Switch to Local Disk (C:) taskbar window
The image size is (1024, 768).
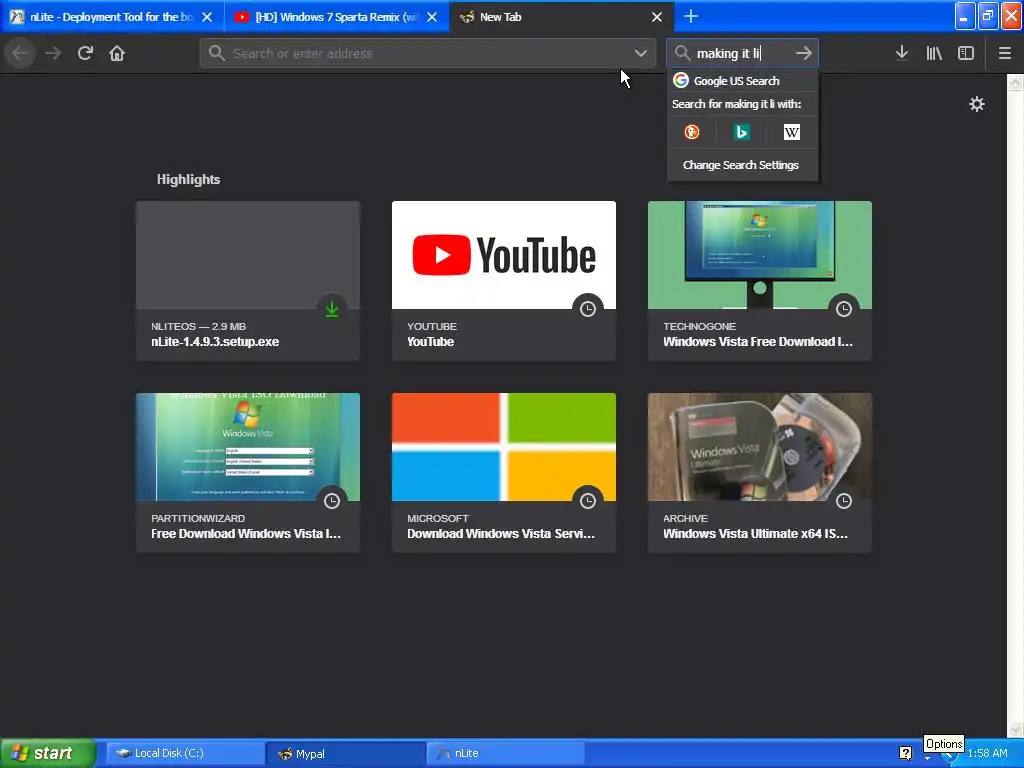[185, 753]
